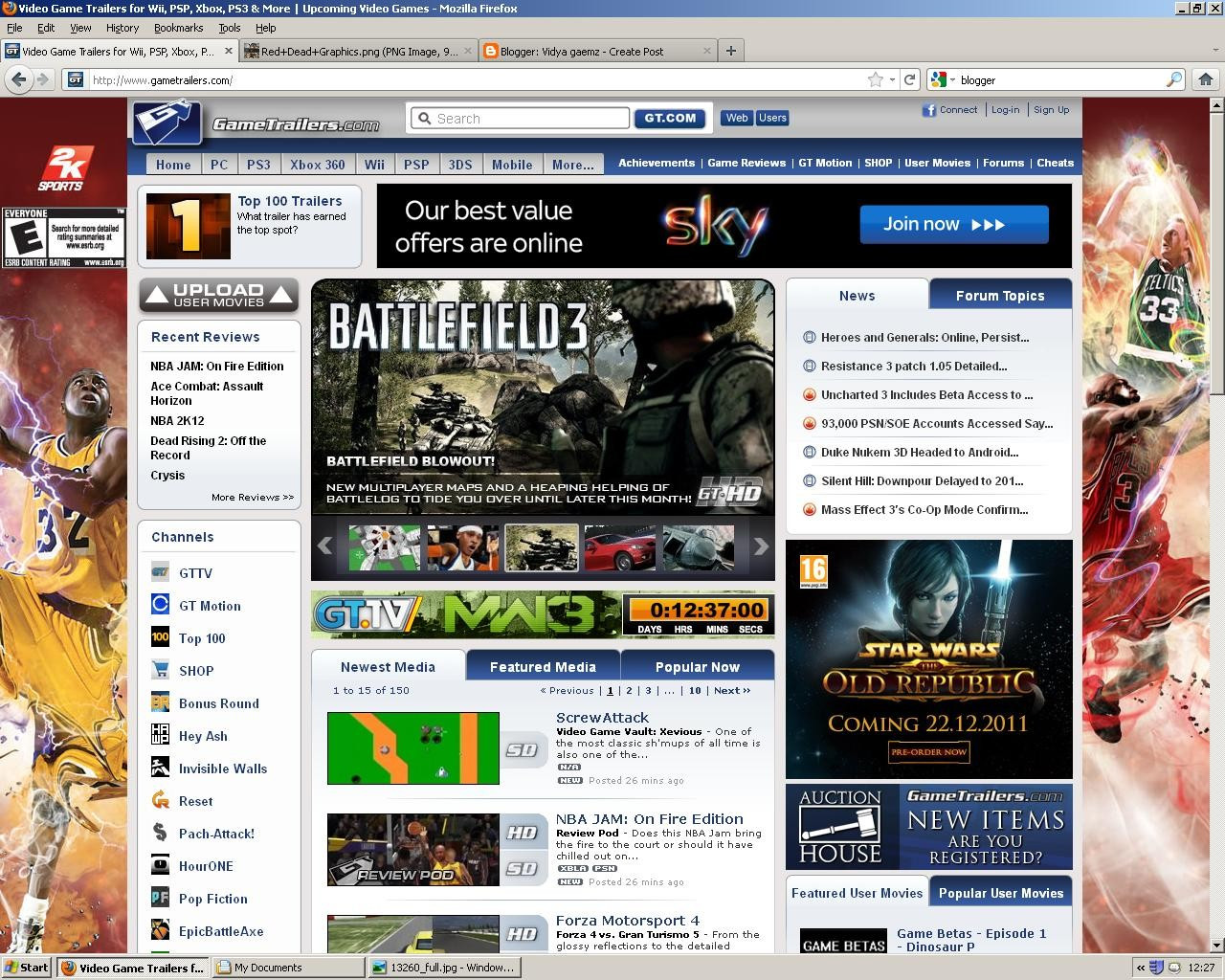This screenshot has width=1225, height=980.
Task: Open the History menu
Action: coord(122,28)
